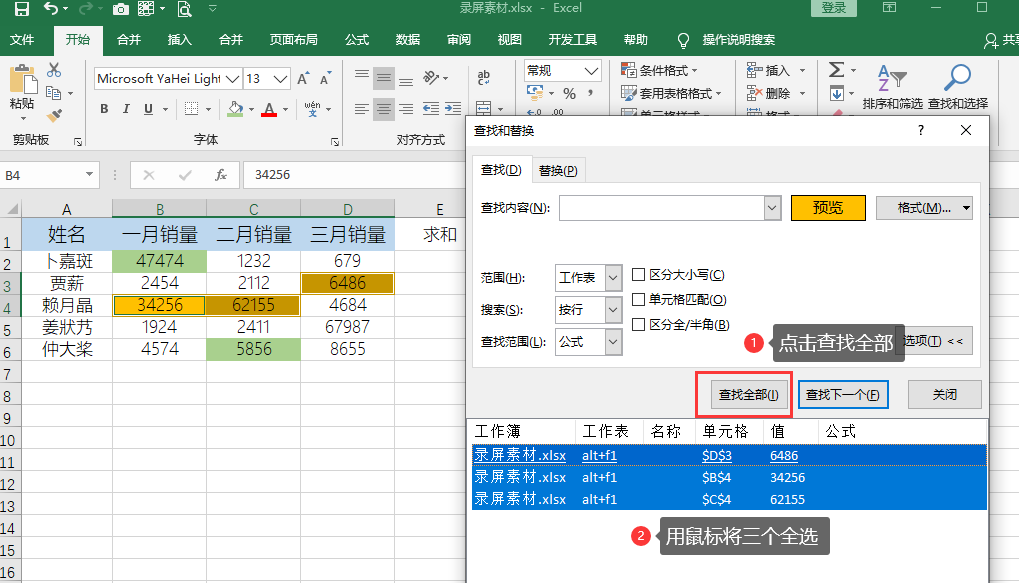Open the Name Box dropdown arrow

89,174
